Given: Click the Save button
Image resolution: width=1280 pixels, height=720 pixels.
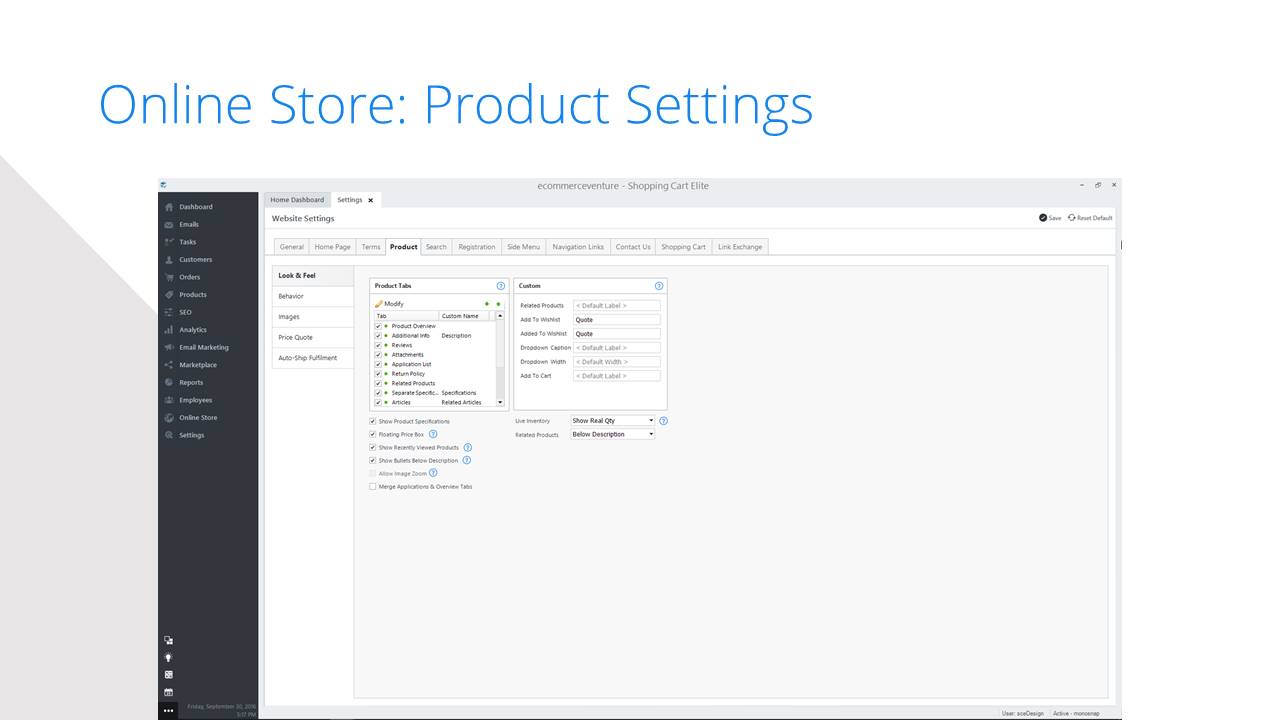Looking at the screenshot, I should tap(1050, 218).
